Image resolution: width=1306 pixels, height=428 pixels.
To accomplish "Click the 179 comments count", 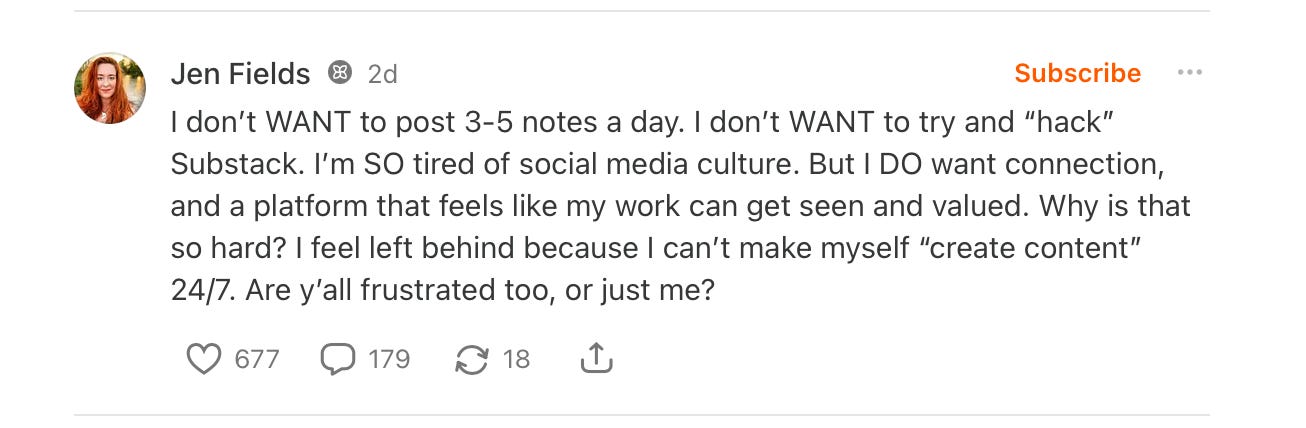I will tap(389, 359).
